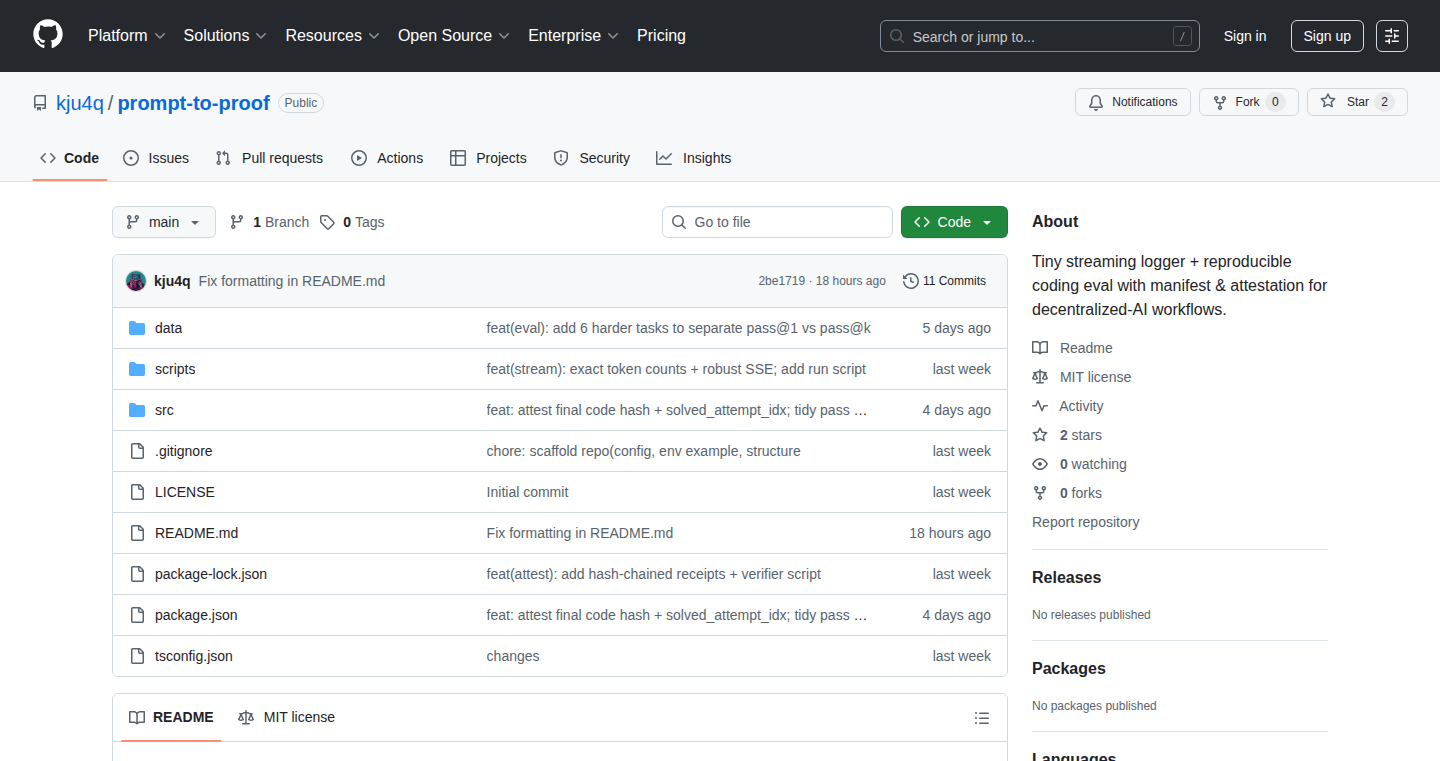1440x761 pixels.
Task: Open the 0 Tags link
Action: 352,222
